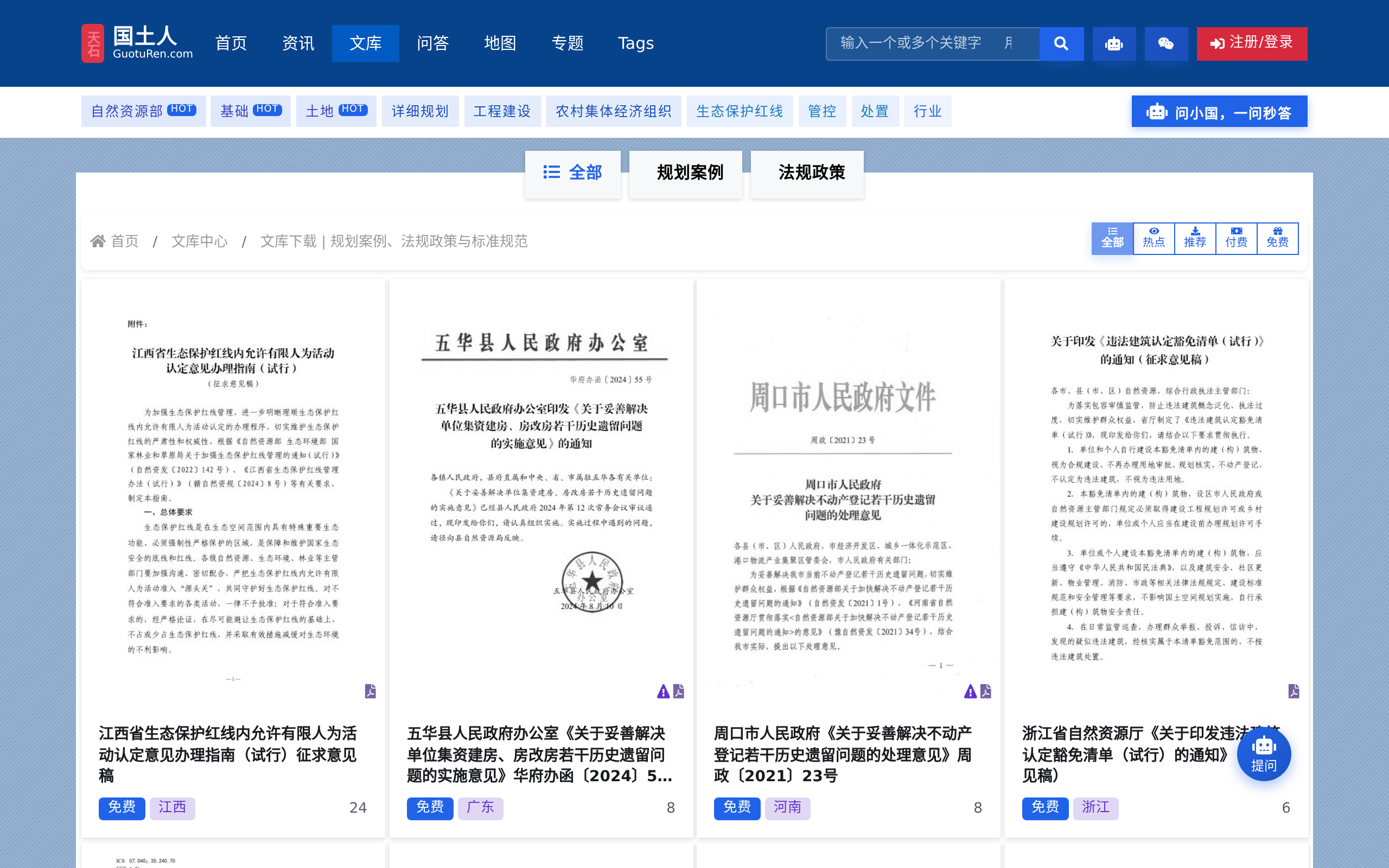Open the 农村集体经济组织 tag
This screenshot has height=868, width=1389.
(613, 111)
